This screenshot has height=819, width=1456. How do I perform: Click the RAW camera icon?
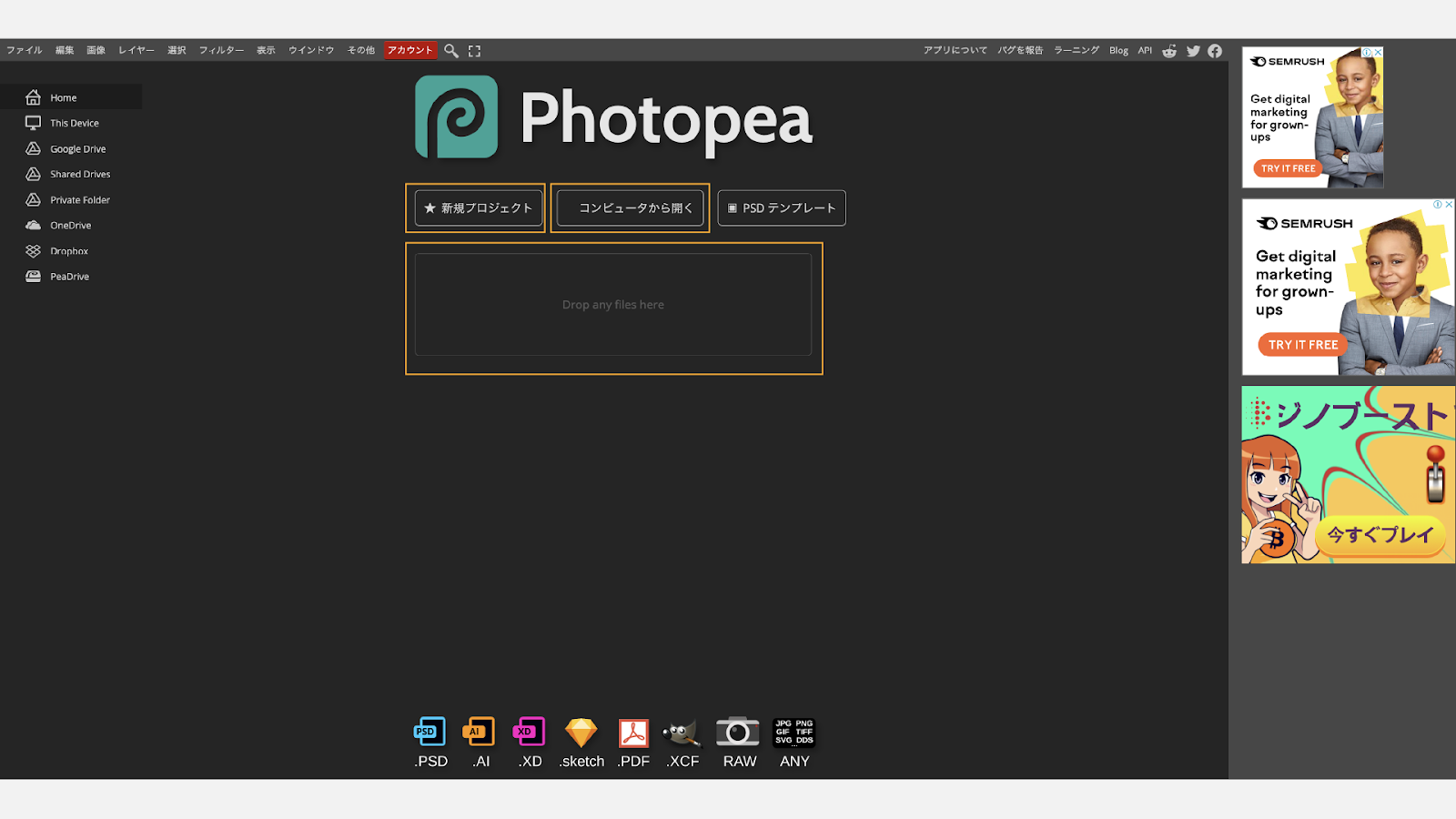737,732
